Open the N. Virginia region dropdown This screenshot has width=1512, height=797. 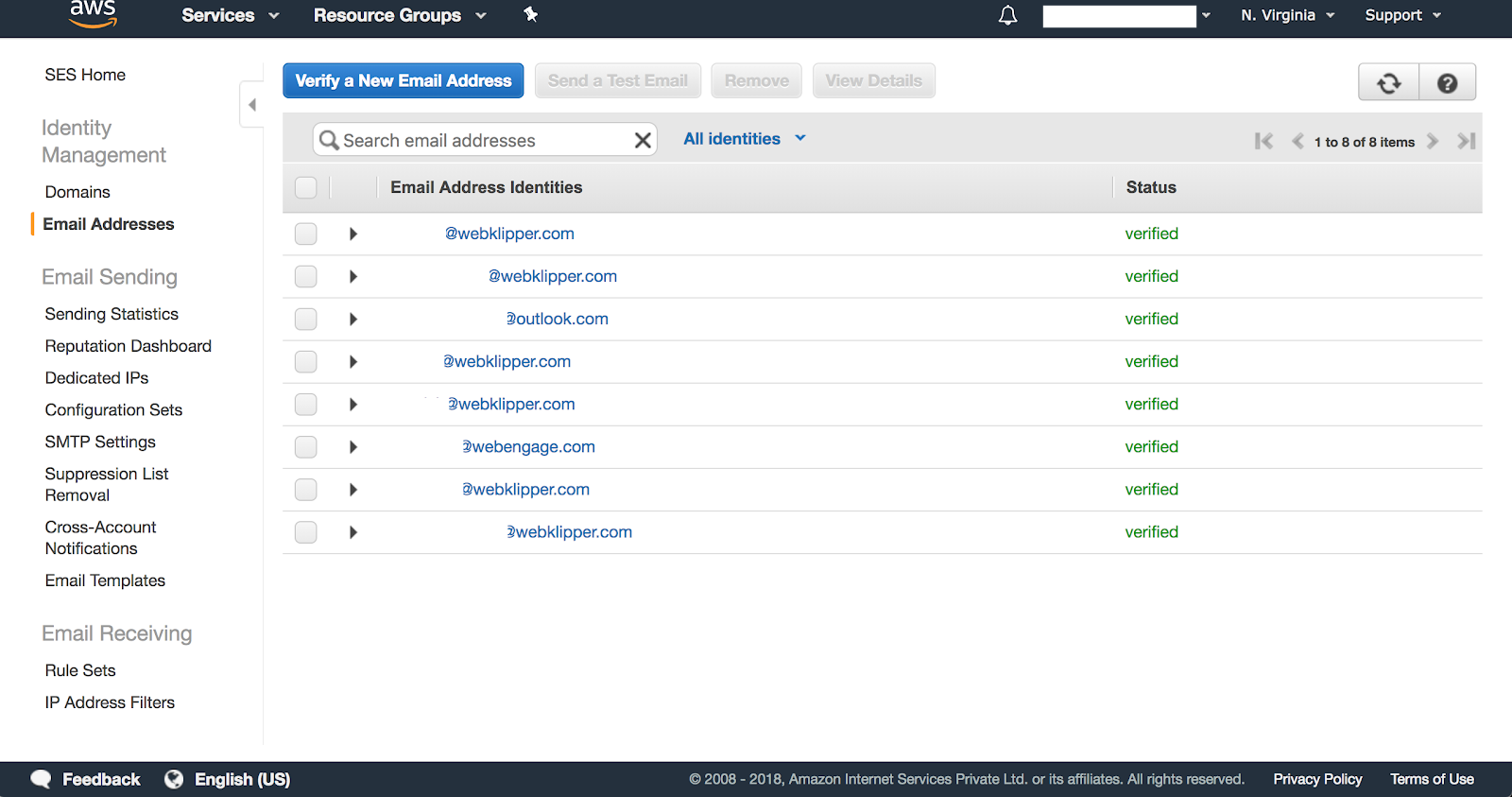(x=1288, y=15)
